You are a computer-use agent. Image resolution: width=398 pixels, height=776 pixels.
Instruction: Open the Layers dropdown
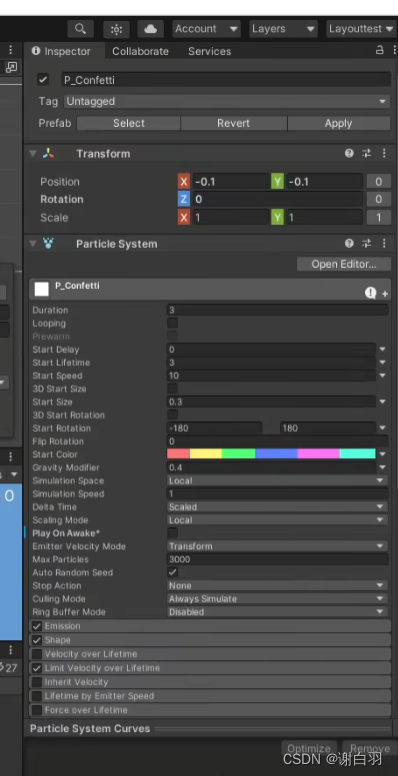click(x=283, y=29)
